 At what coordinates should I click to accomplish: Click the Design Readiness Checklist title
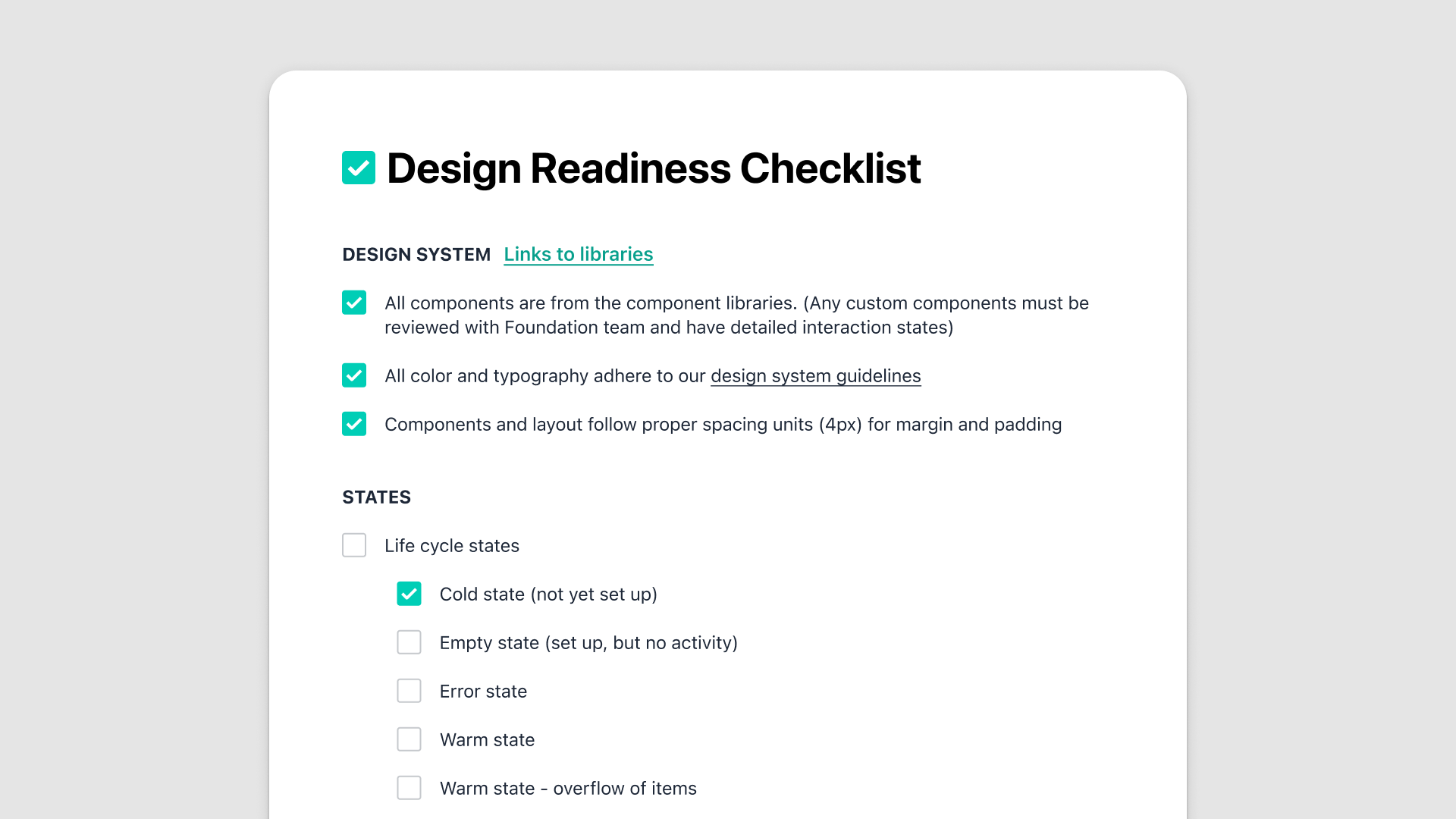654,168
